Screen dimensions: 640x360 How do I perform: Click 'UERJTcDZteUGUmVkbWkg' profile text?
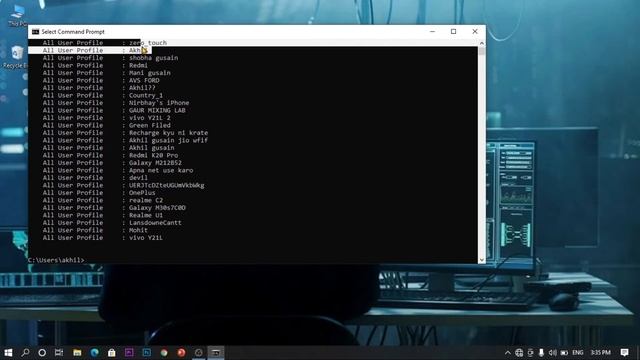tap(167, 185)
